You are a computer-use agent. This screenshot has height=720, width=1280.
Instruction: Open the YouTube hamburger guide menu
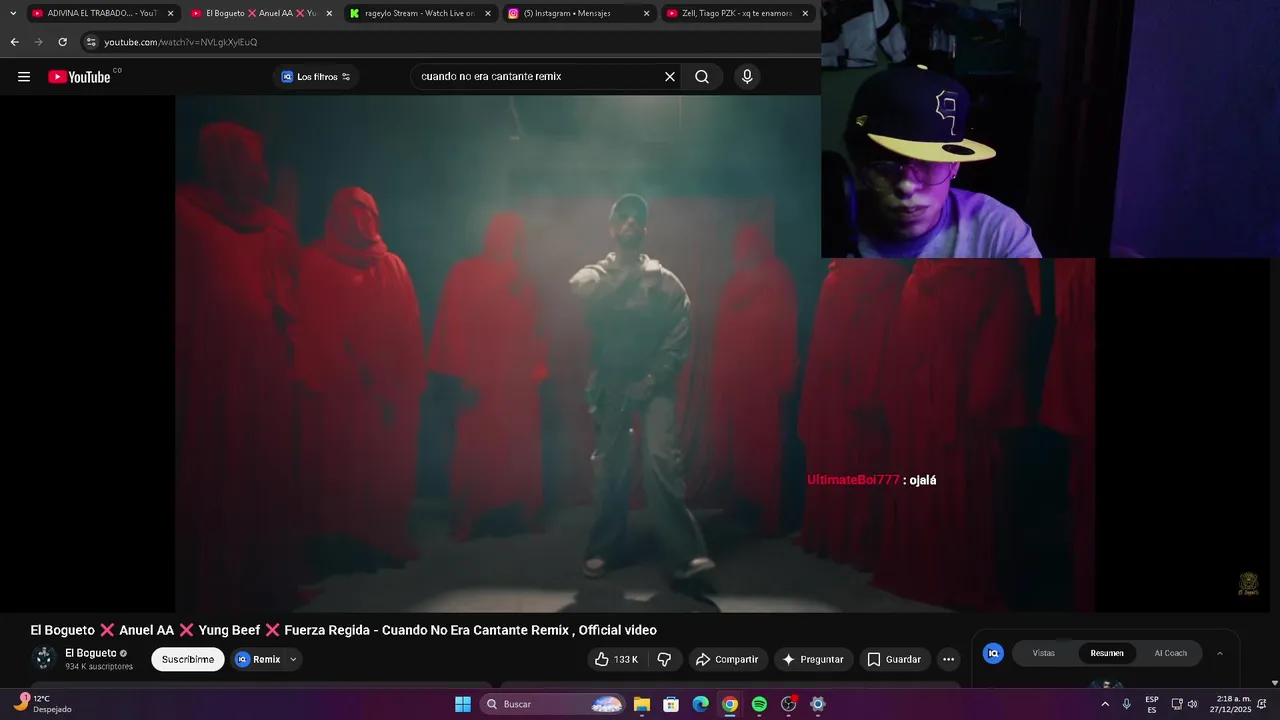(24, 77)
